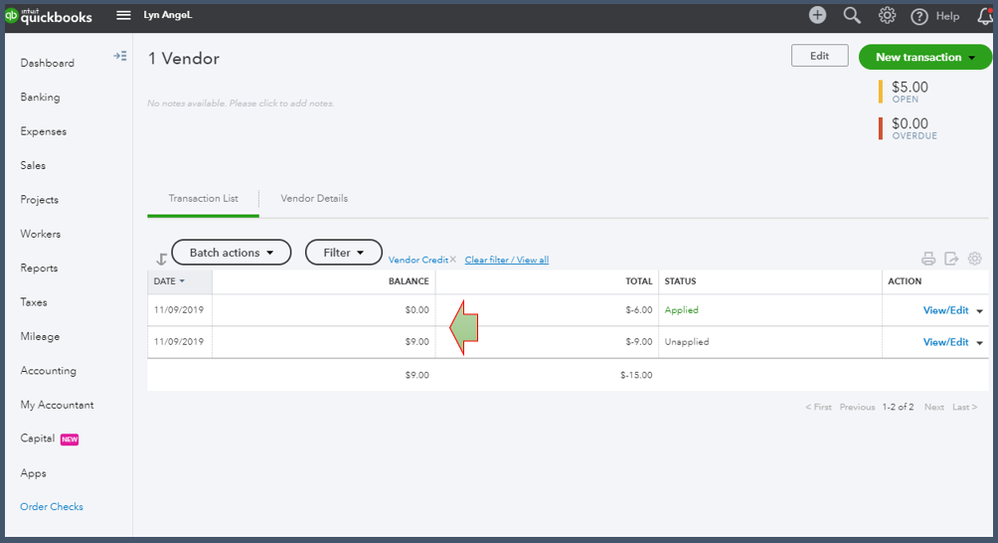Click the batch action arrow icon
The height and width of the screenshot is (543, 998).
click(161, 259)
